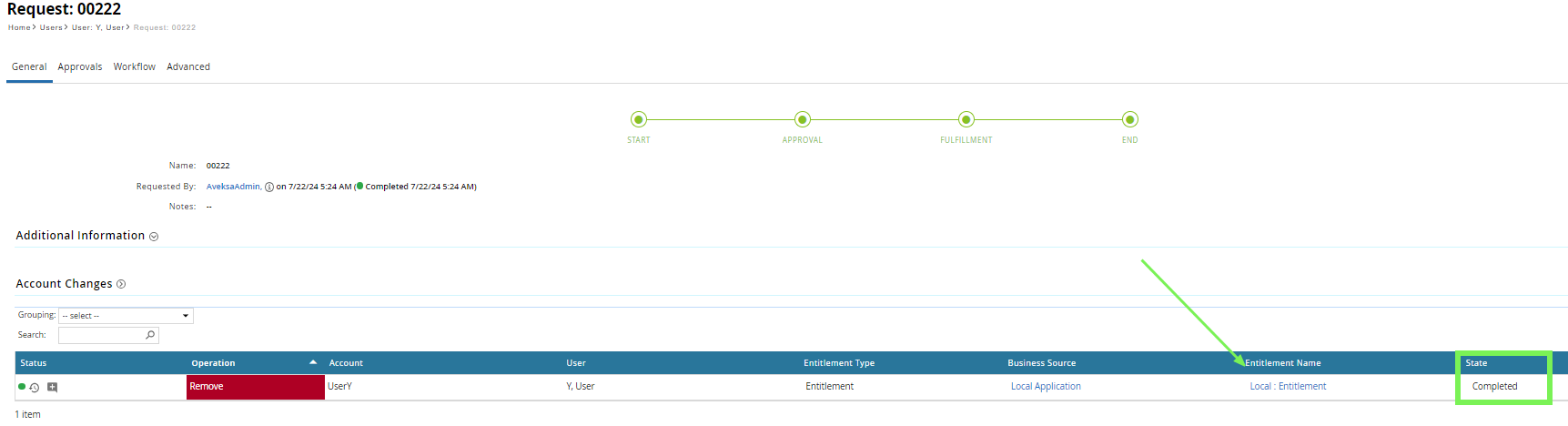Click the history clock icon in Status column
This screenshot has height=426, width=1568.
pos(35,388)
